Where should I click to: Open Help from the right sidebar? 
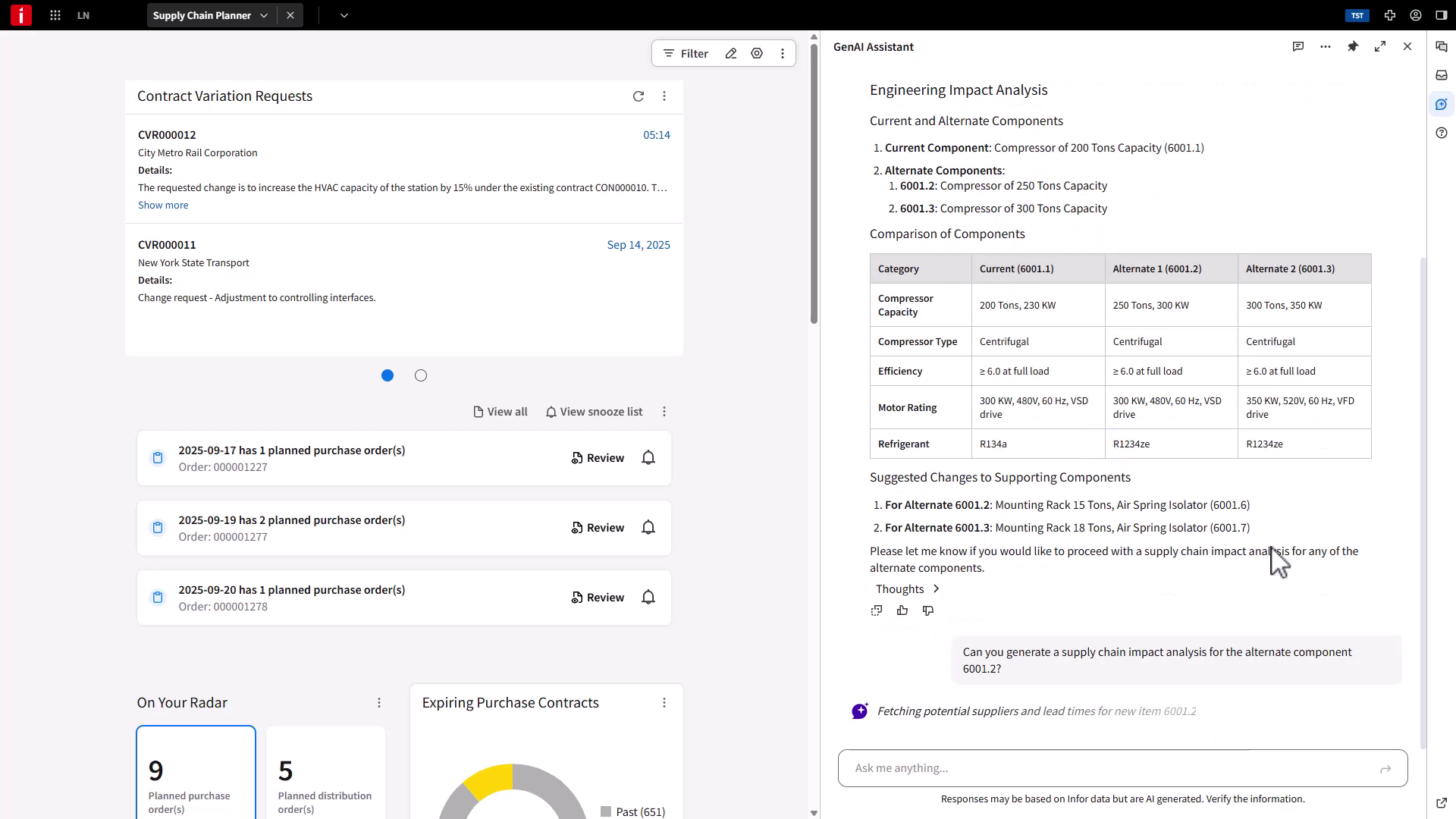click(1442, 133)
